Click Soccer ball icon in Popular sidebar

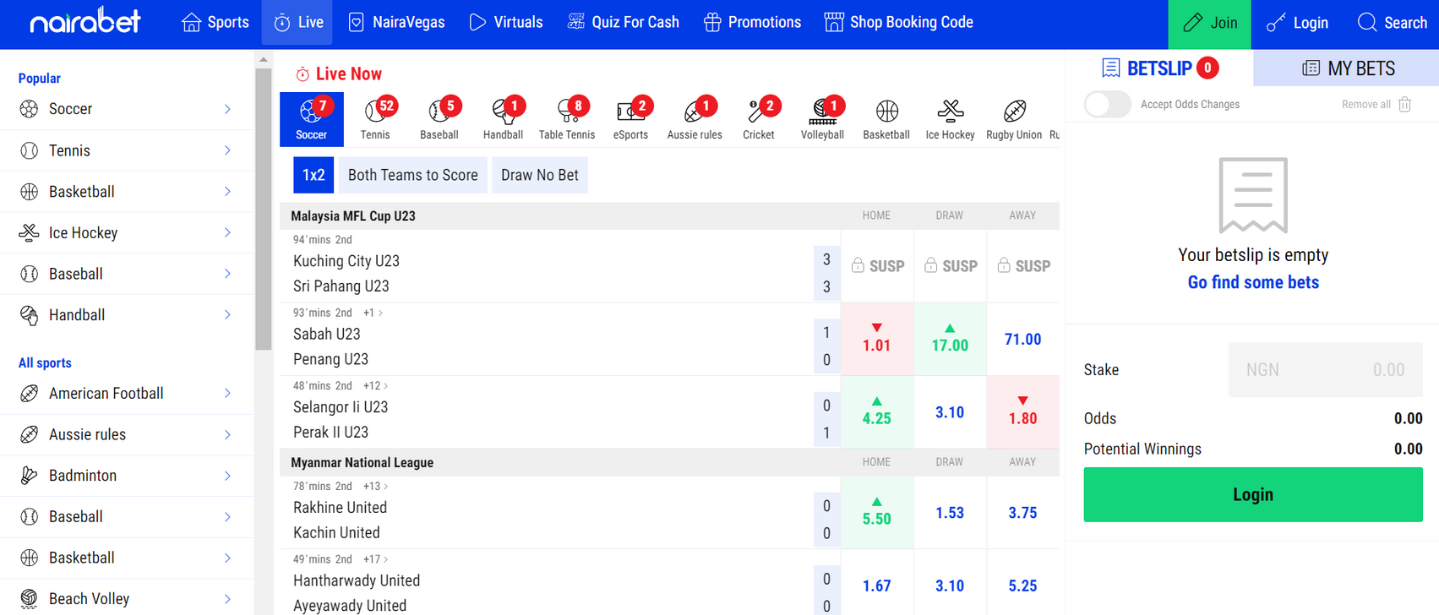(x=29, y=109)
